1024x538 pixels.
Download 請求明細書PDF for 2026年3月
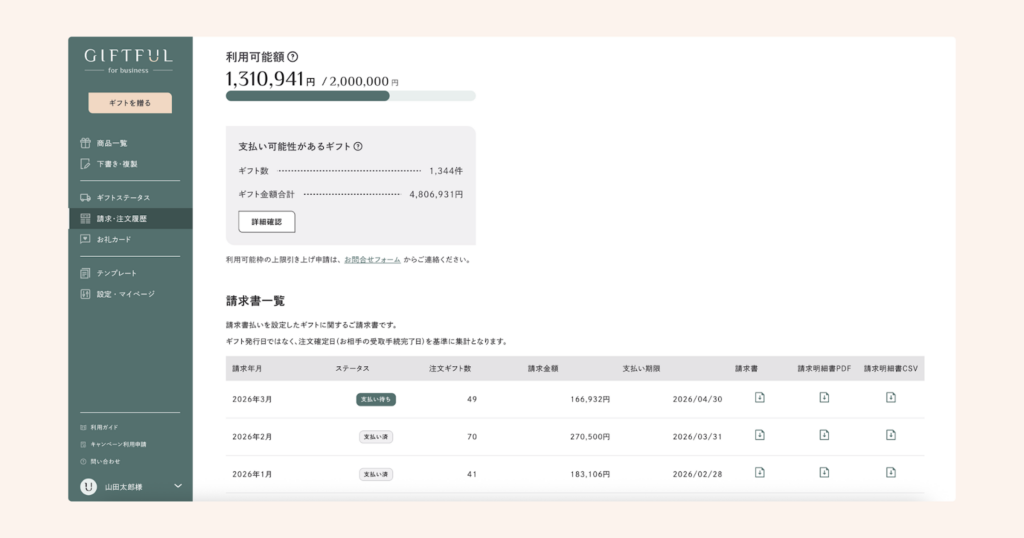(x=824, y=398)
